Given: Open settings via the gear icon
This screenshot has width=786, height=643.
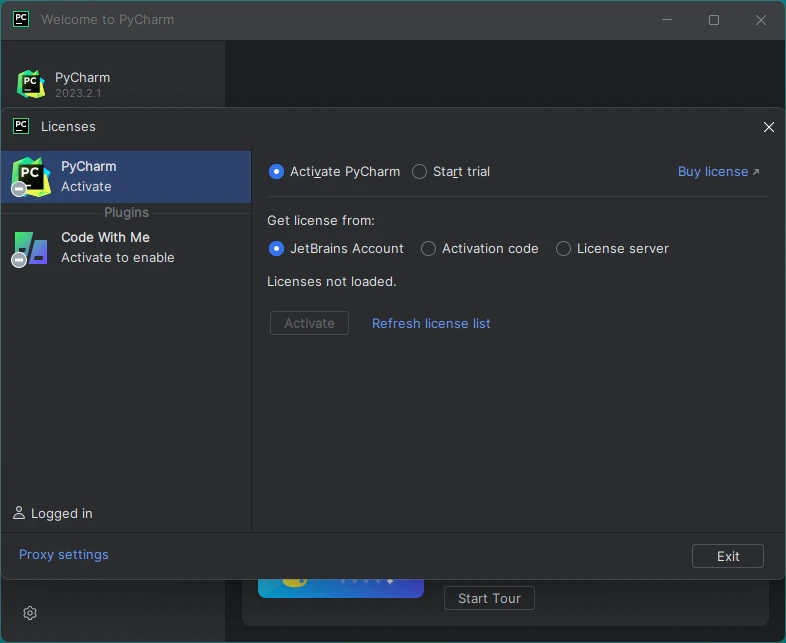Looking at the screenshot, I should [x=30, y=613].
